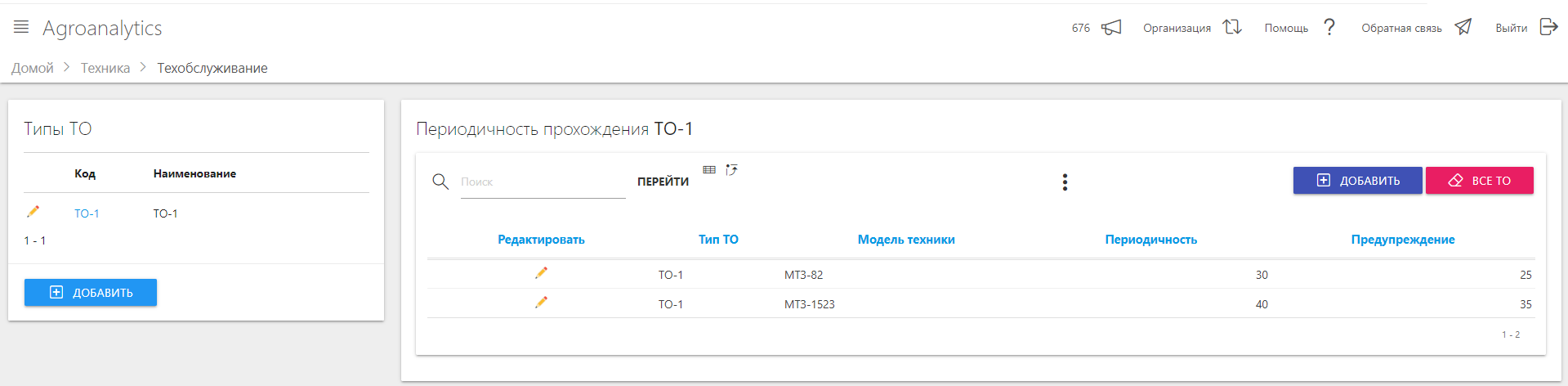Image resolution: width=1568 pixels, height=386 pixels.
Task: Add a new ТО type with ДОБАВИТЬ
Action: tap(91, 293)
